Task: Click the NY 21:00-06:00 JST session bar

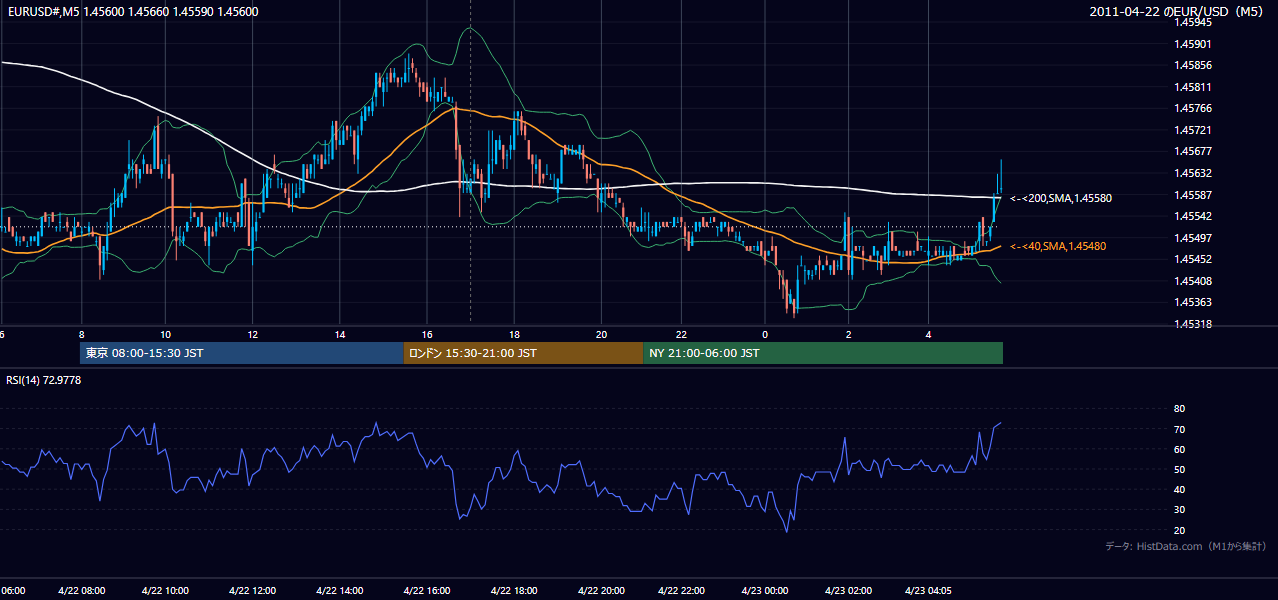Action: point(823,353)
